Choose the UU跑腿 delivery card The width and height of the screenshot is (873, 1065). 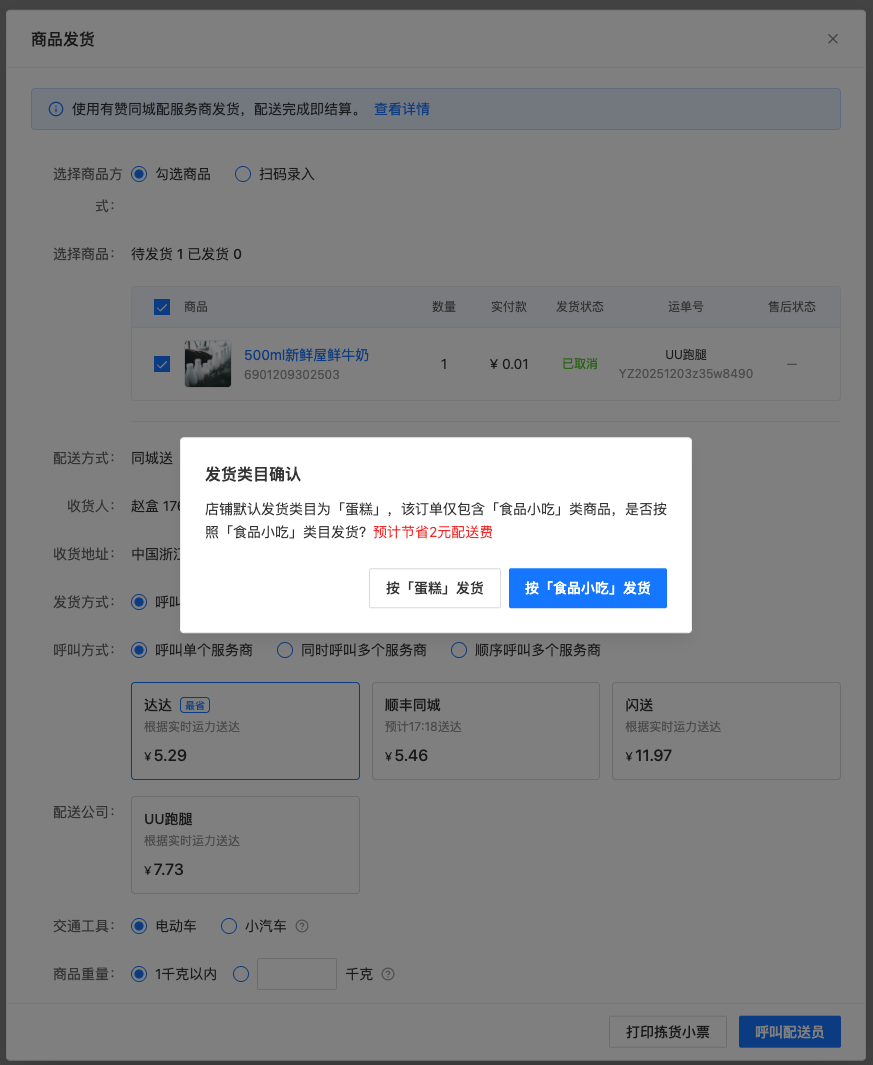[245, 845]
